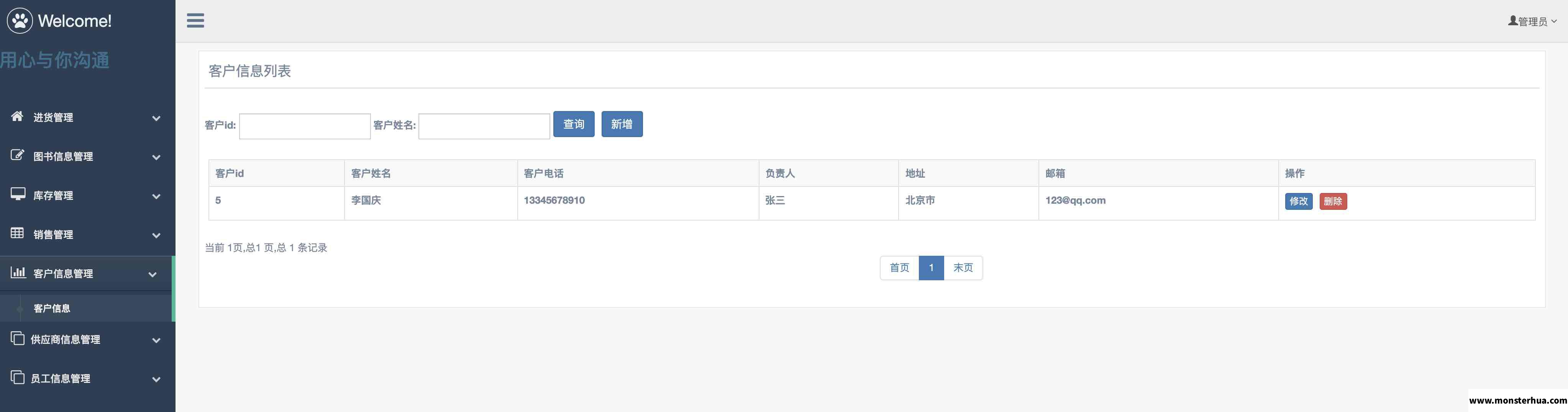Open the 销售管理 menu
The width and height of the screenshot is (1568, 412).
(88, 234)
